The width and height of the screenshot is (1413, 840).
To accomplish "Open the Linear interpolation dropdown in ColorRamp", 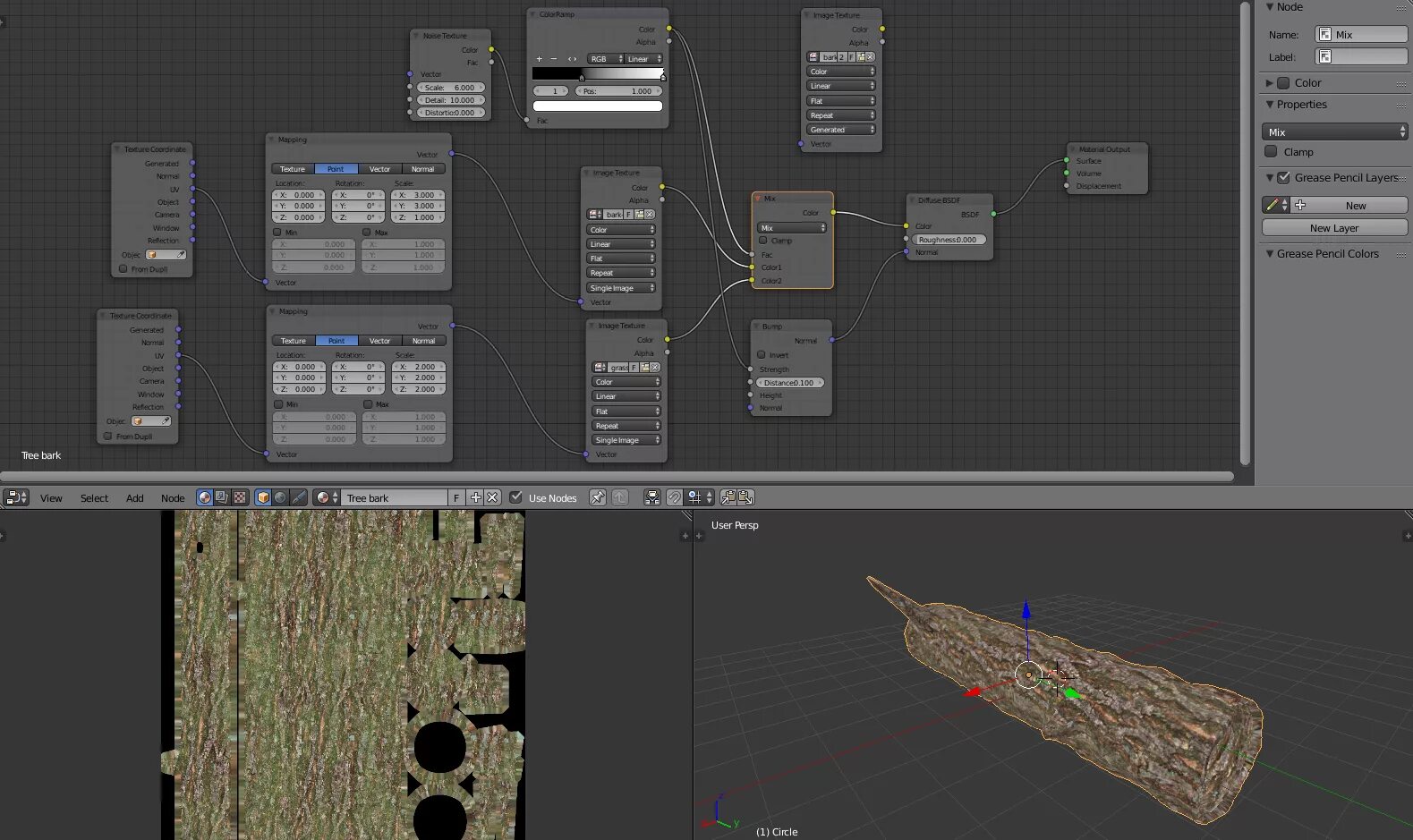I will pyautogui.click(x=643, y=59).
